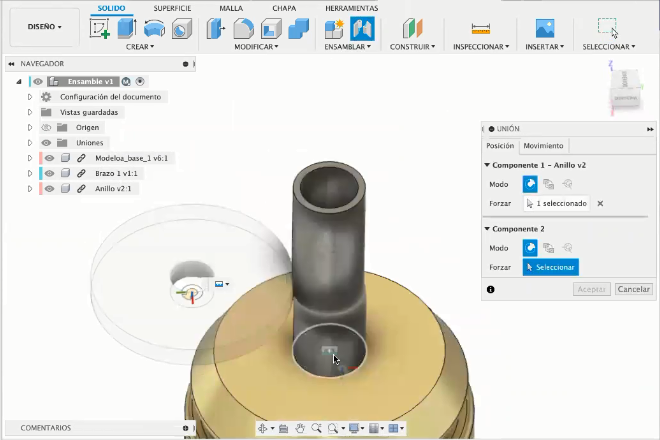
Task: Switch to the Posición tab
Action: coord(500,146)
